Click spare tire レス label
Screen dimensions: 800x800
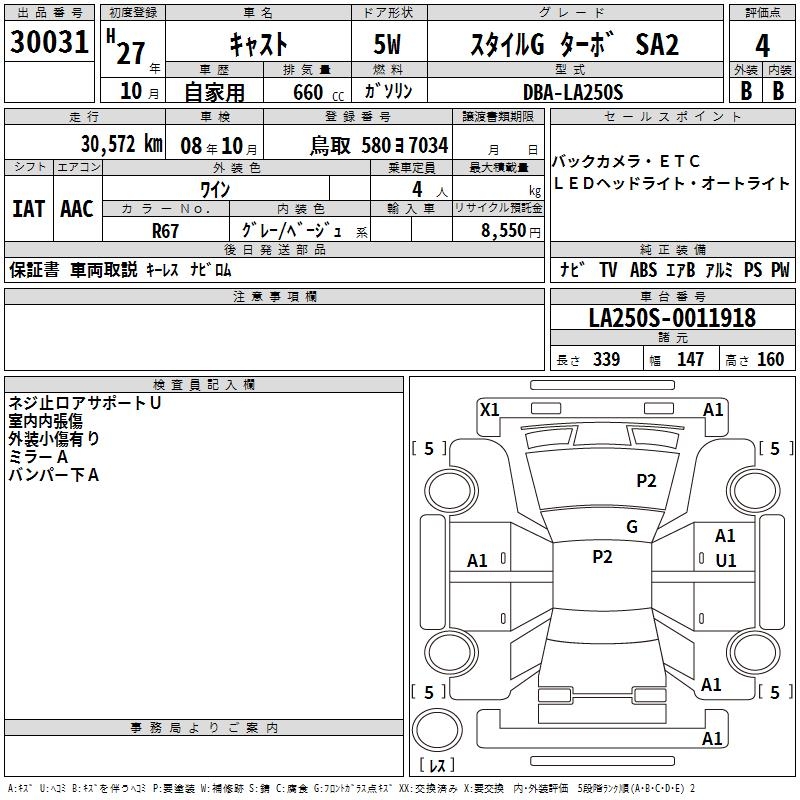tap(437, 764)
